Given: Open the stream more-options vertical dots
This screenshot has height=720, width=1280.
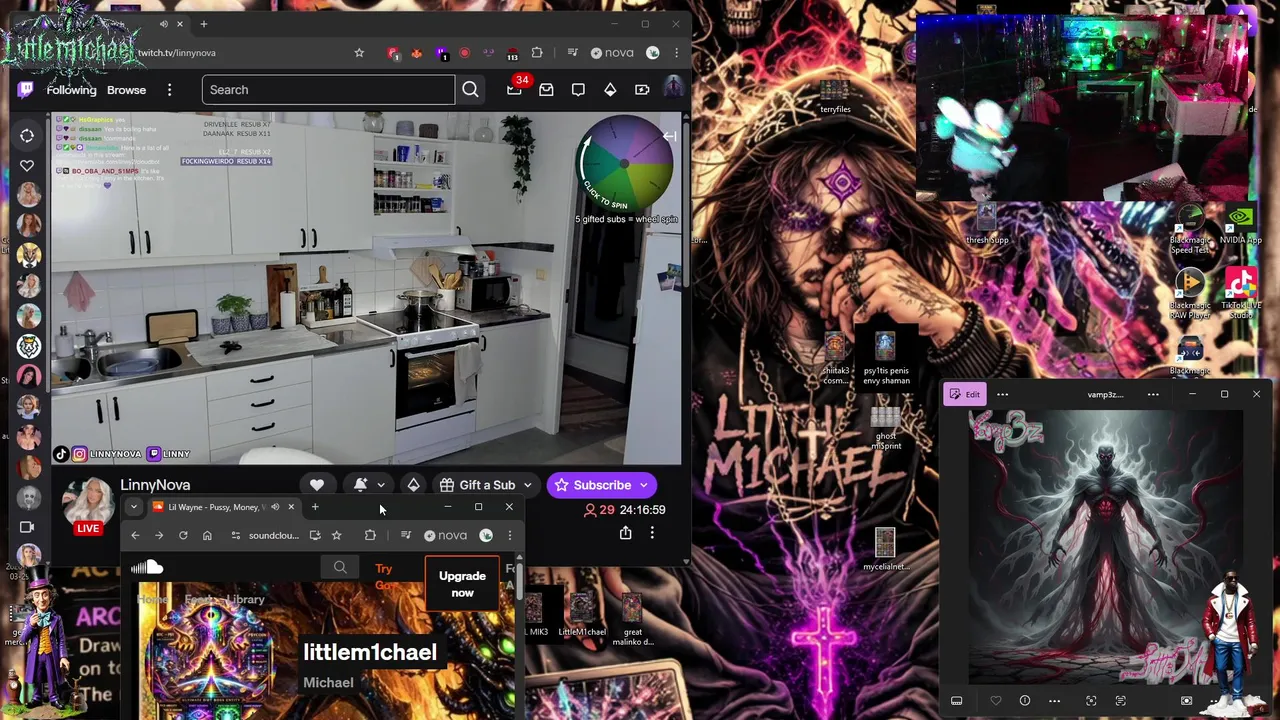Looking at the screenshot, I should tap(652, 533).
